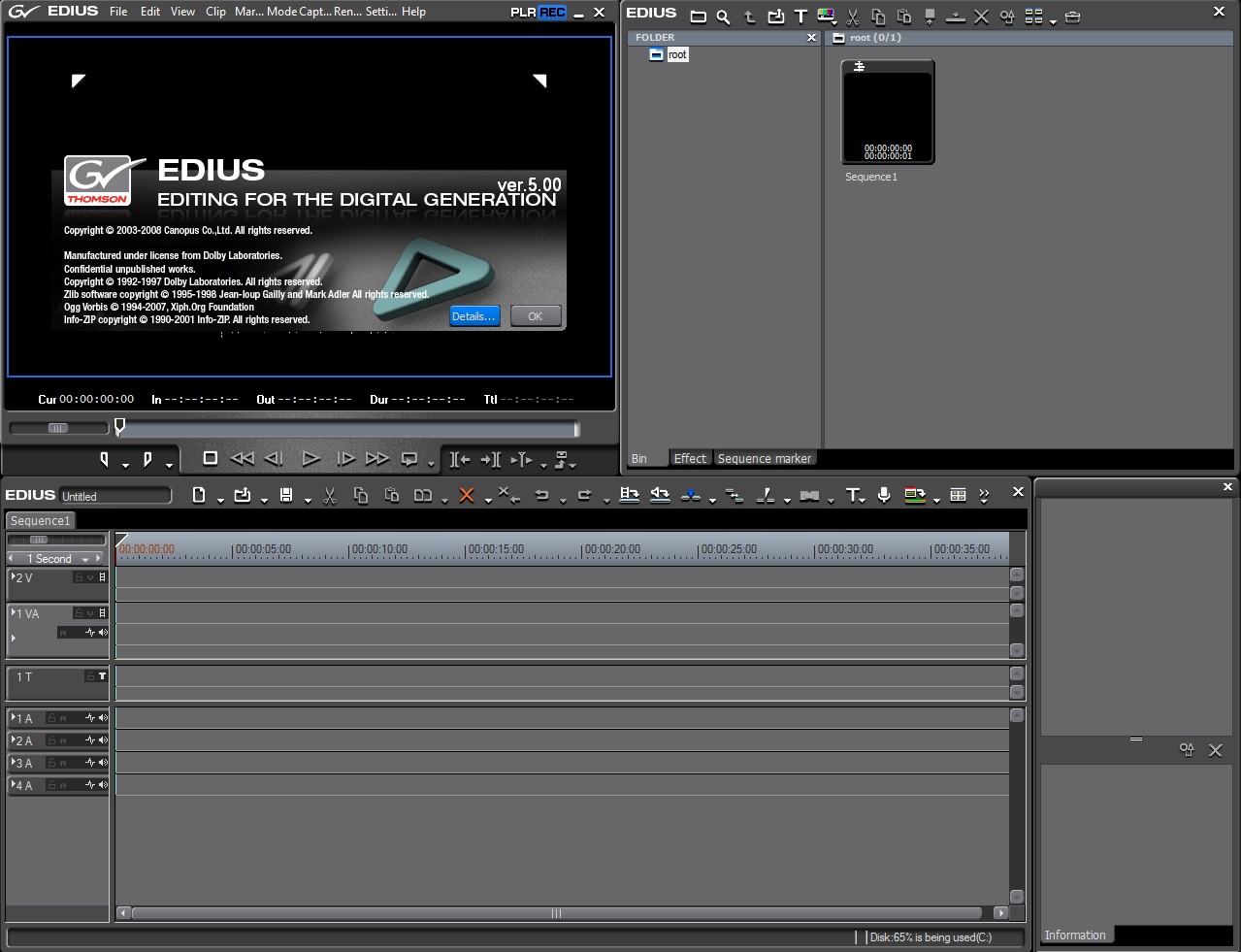Click the player's Rewind playback button
This screenshot has width=1241, height=952.
pos(243,458)
